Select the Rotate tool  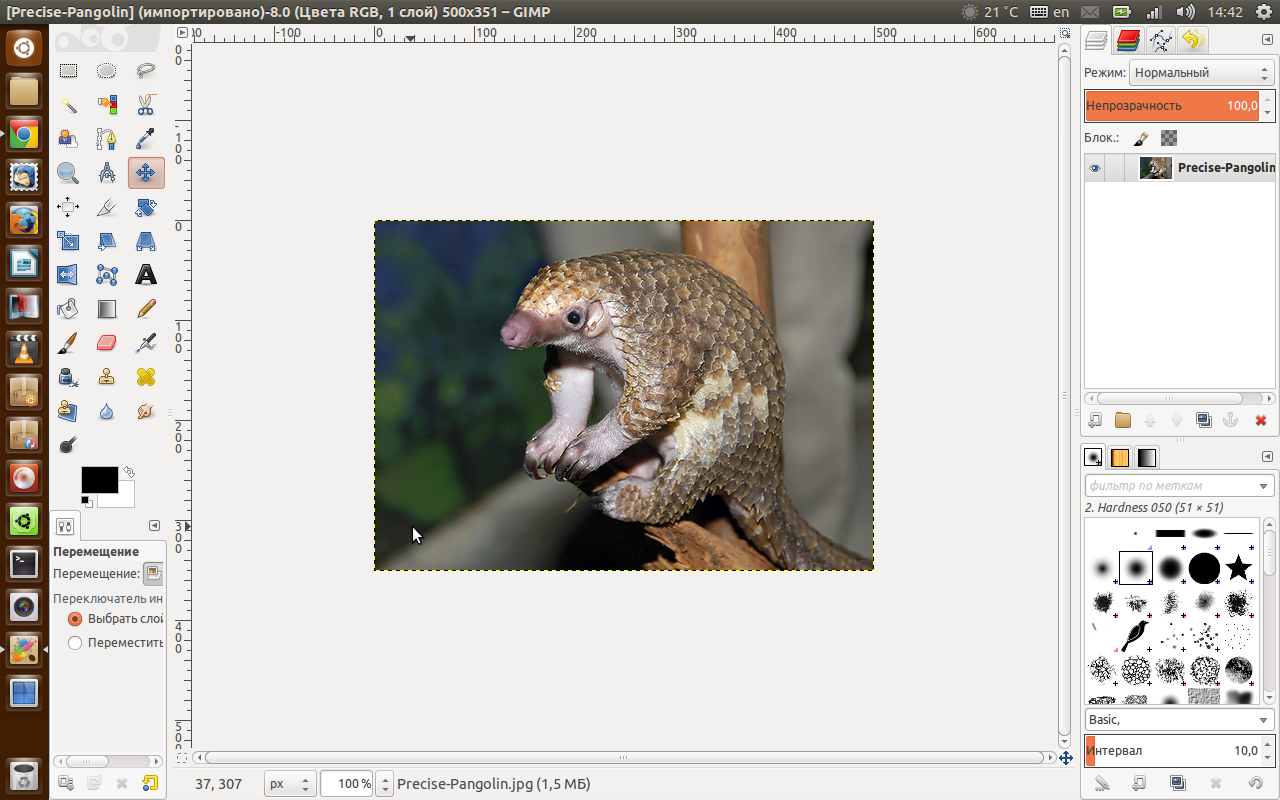pyautogui.click(x=146, y=207)
